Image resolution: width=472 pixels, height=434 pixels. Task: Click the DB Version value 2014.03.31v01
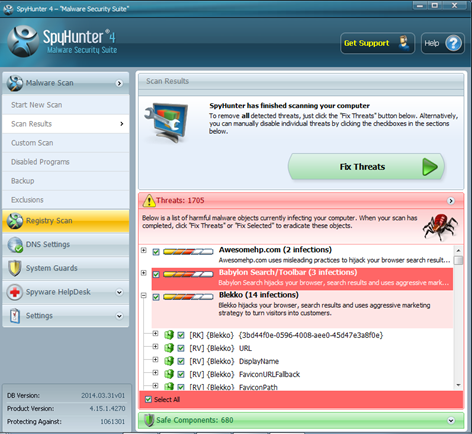(x=103, y=396)
